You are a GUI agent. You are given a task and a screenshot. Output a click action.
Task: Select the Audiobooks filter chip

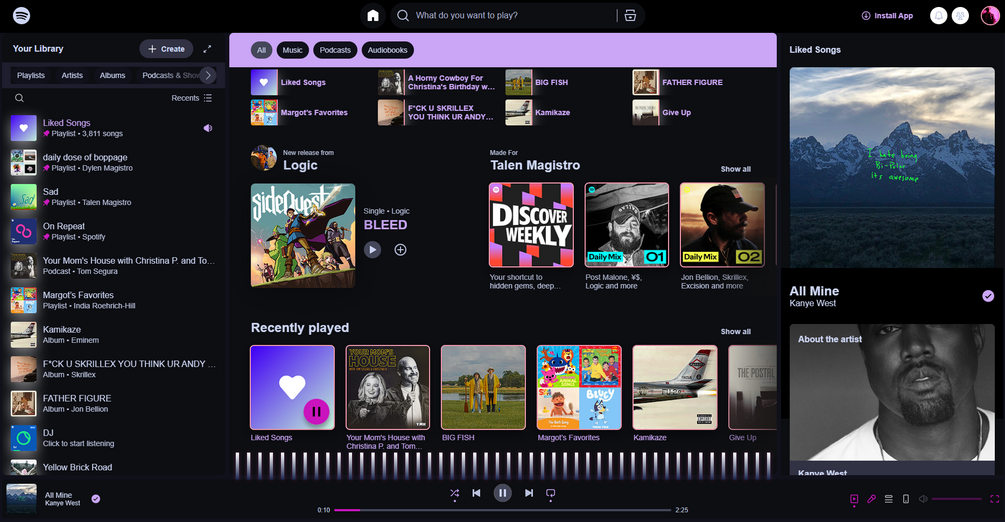388,50
